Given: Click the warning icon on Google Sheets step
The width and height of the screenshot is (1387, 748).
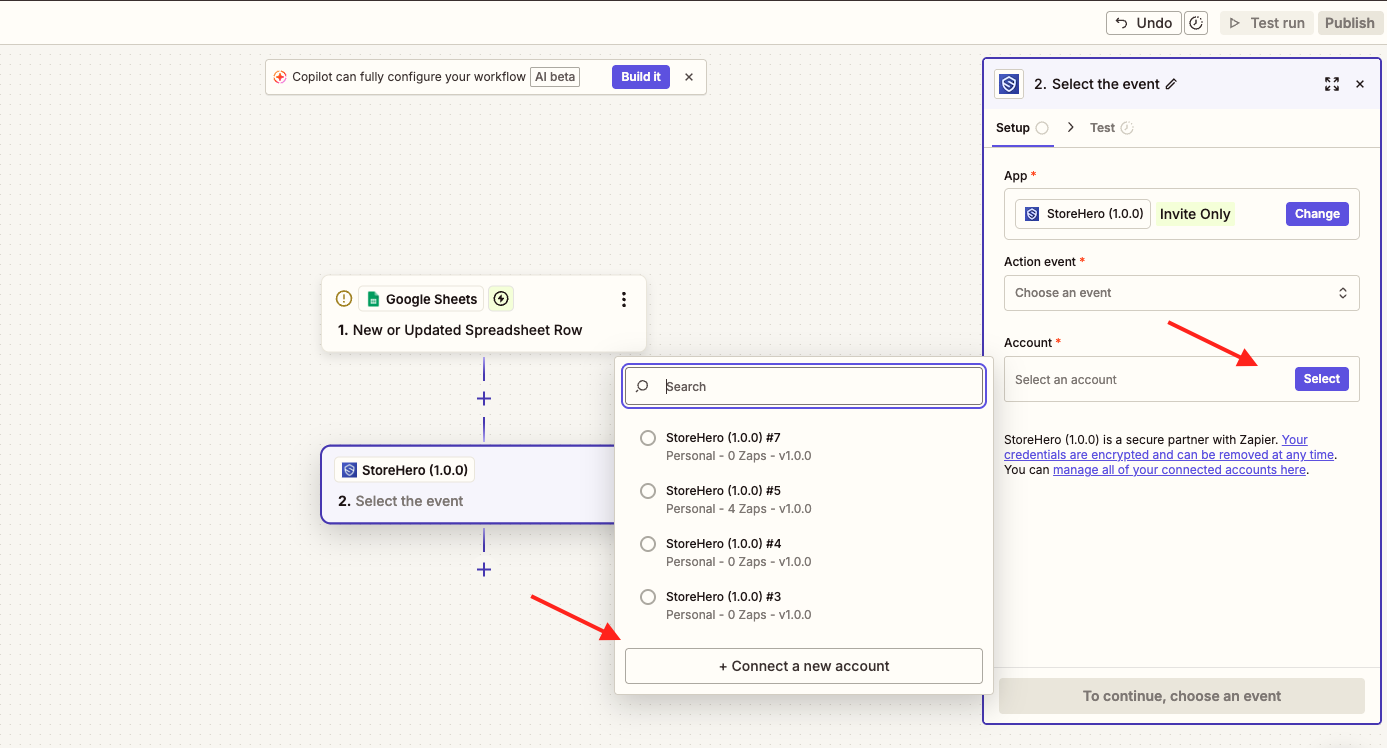Looking at the screenshot, I should point(344,298).
